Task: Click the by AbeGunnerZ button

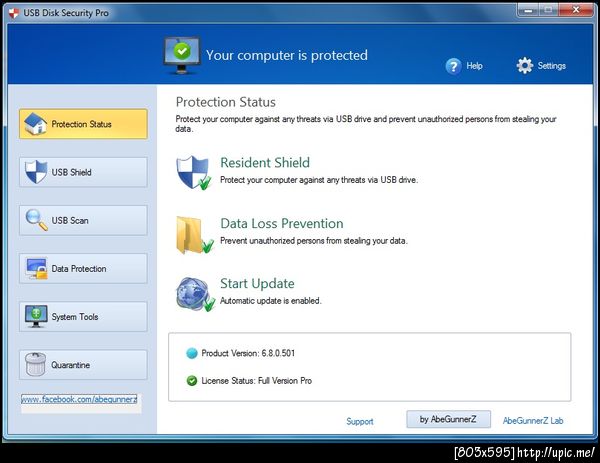Action: (x=448, y=419)
